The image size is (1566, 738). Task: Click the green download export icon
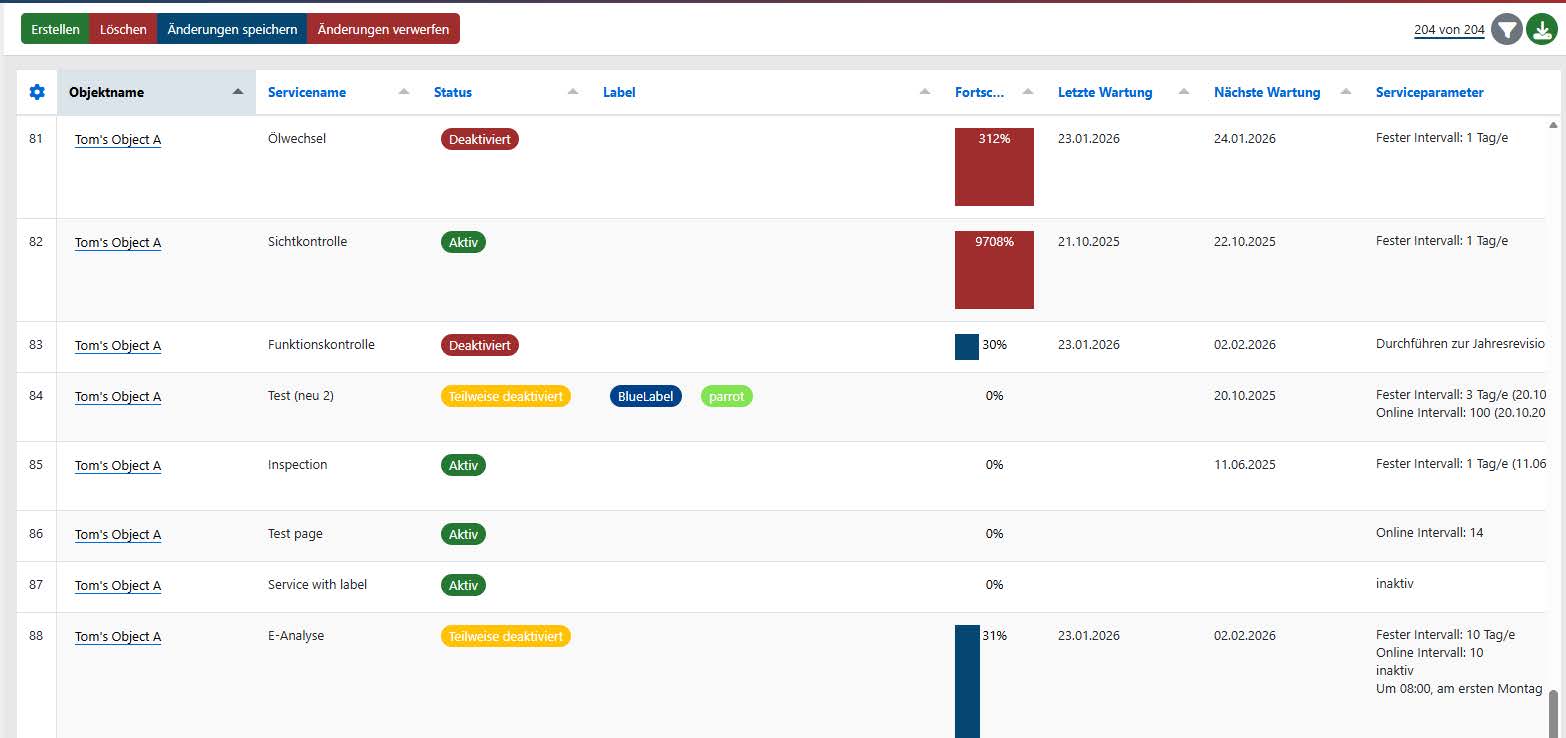1541,30
